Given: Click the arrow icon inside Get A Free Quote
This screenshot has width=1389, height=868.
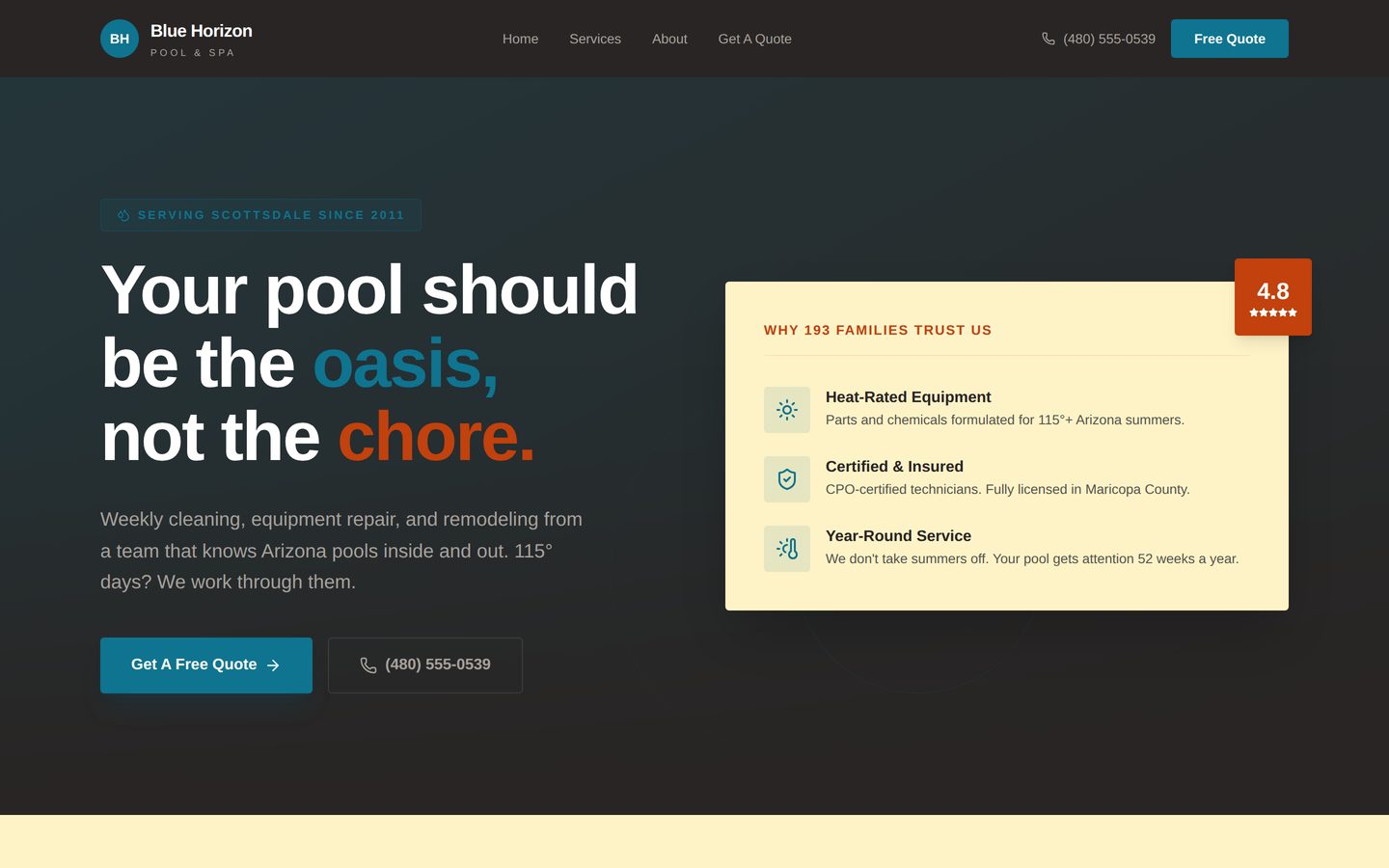Looking at the screenshot, I should 270,665.
